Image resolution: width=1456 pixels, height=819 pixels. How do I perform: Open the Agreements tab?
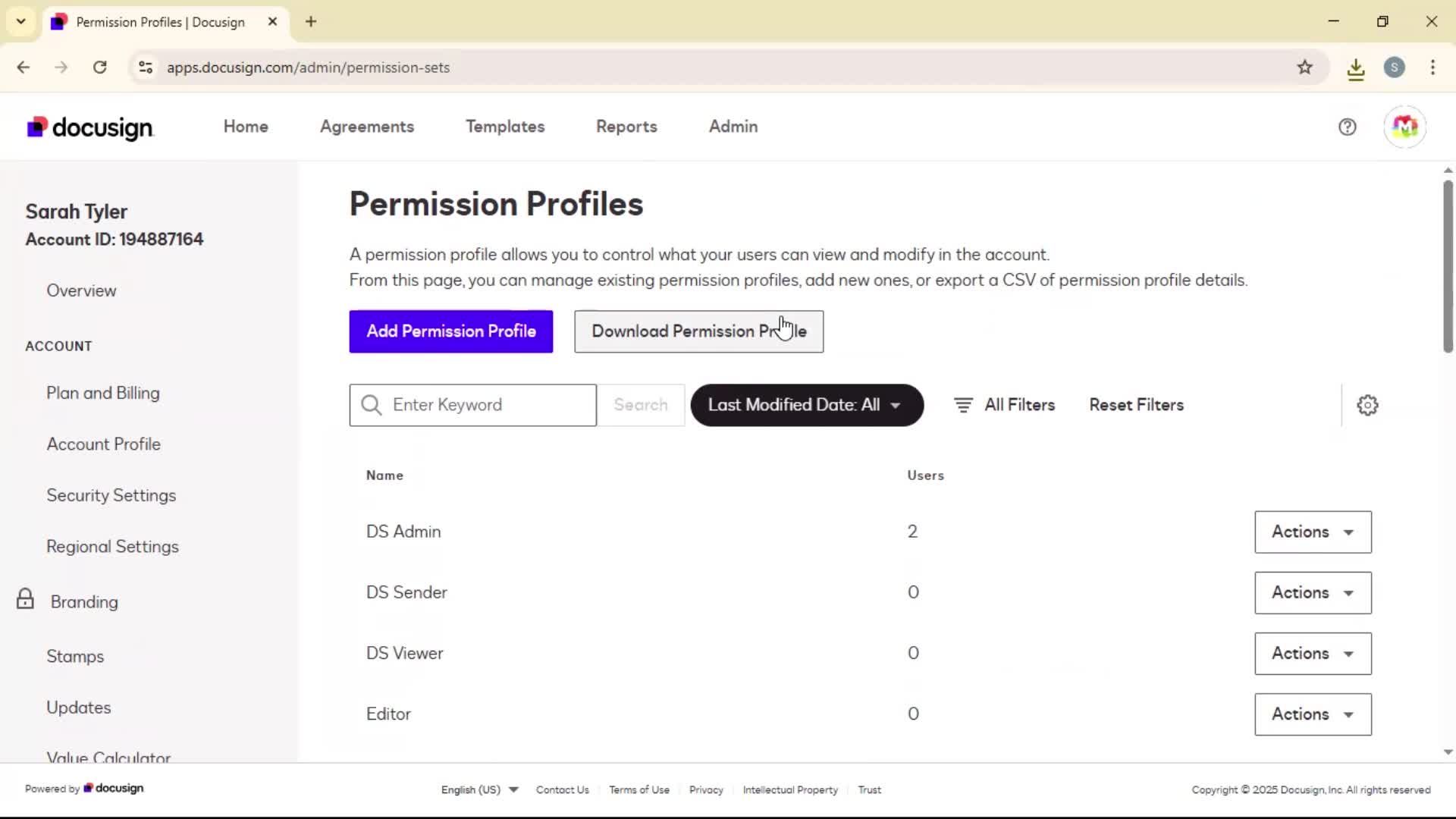(367, 127)
